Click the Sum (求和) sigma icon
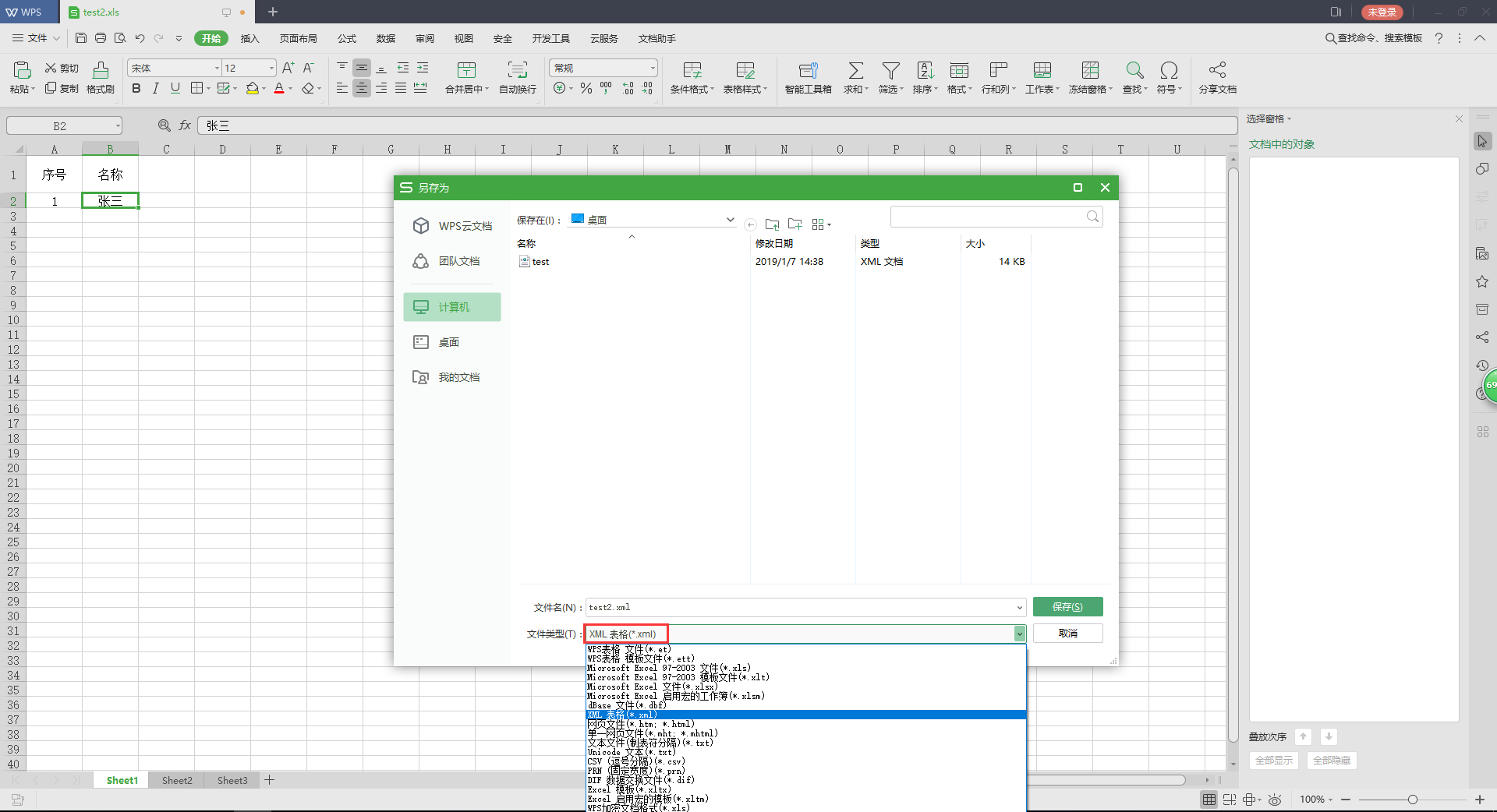Screen dimensions: 1497x812 (855, 70)
